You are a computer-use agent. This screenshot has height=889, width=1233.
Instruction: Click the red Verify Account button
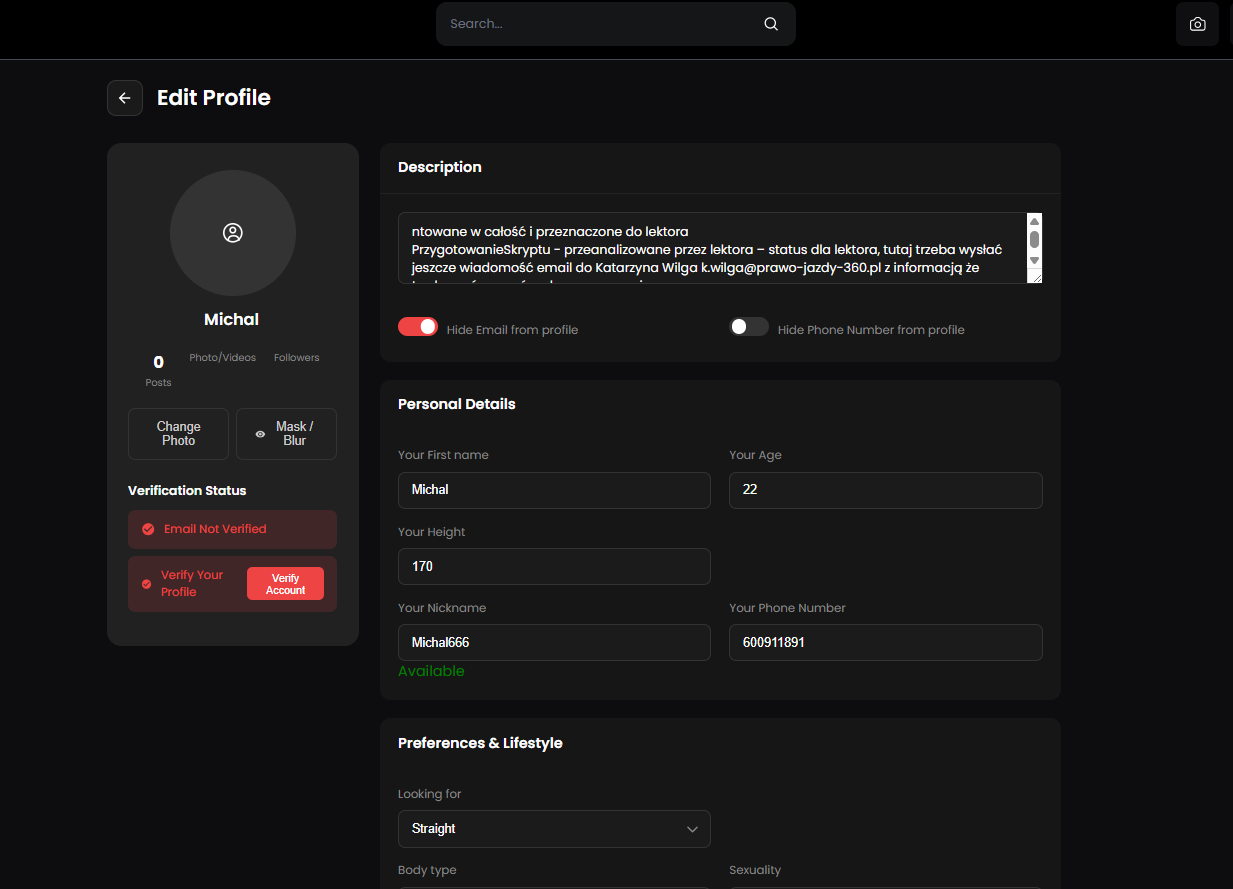[x=285, y=584]
